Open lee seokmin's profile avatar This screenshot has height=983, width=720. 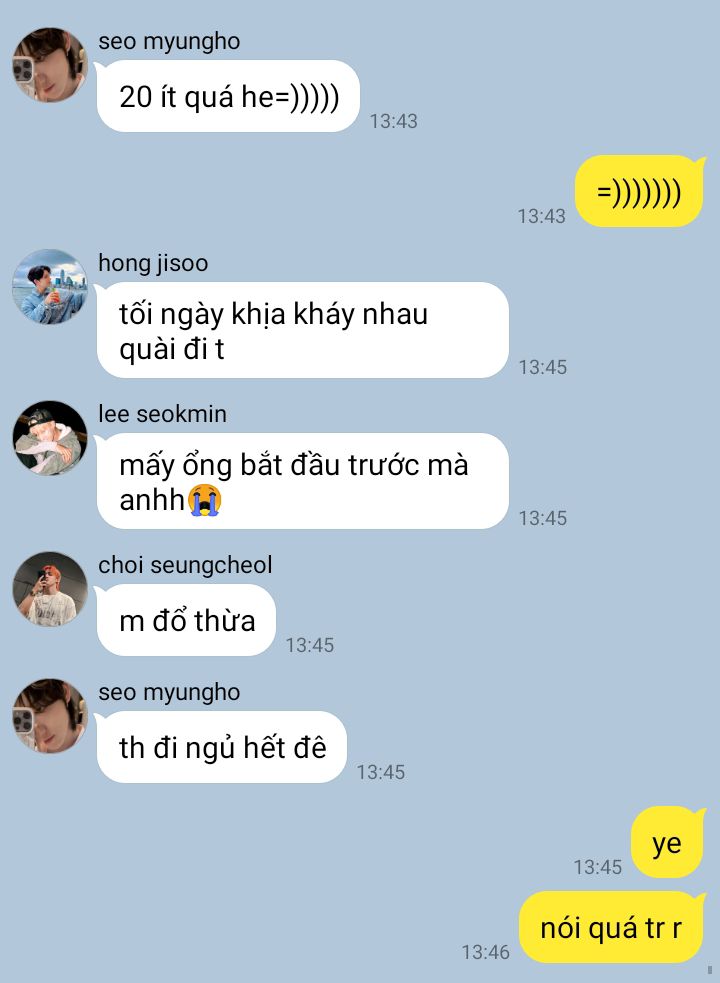(50, 438)
